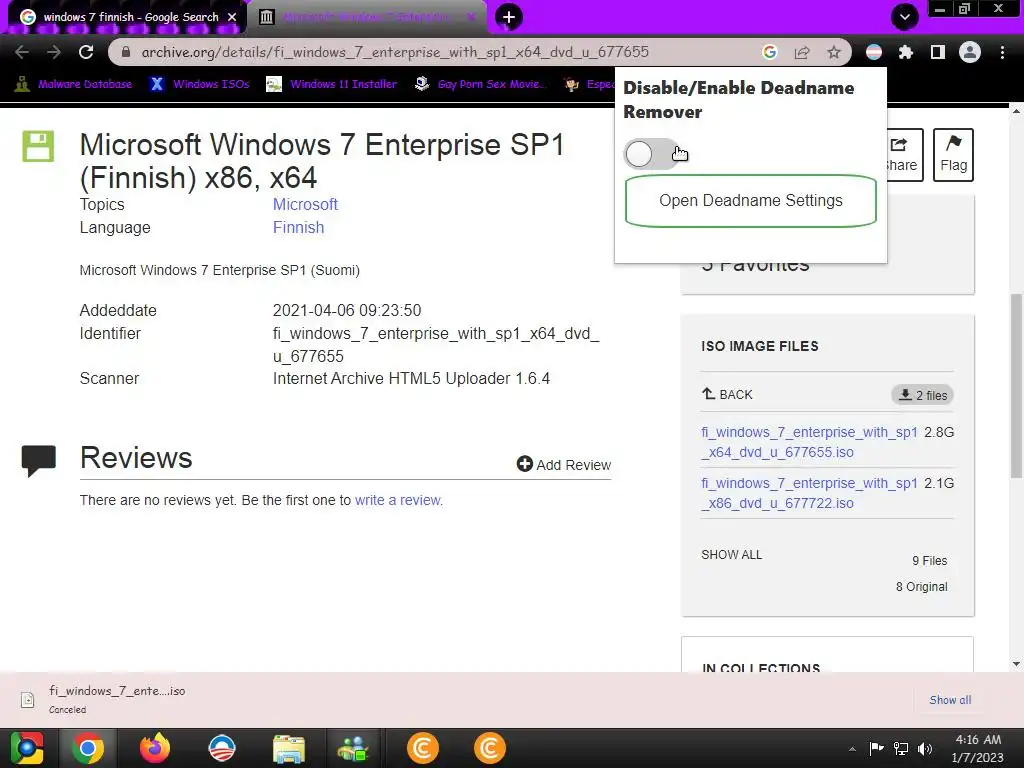Open the Finnish language link
Image resolution: width=1024 pixels, height=768 pixels.
[x=298, y=227]
